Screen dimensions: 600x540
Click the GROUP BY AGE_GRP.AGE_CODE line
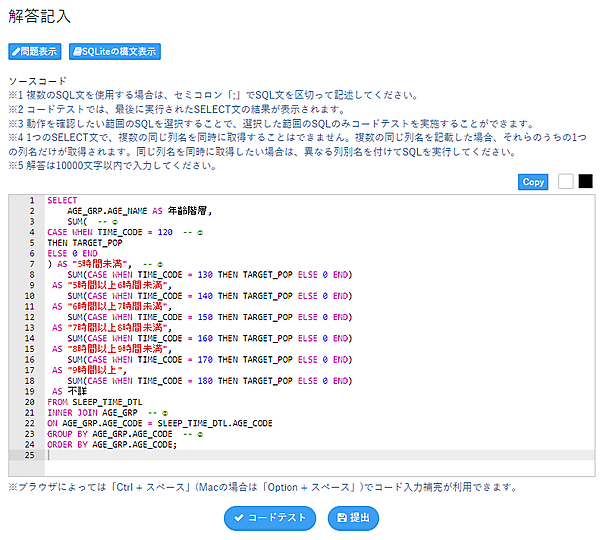(110, 433)
